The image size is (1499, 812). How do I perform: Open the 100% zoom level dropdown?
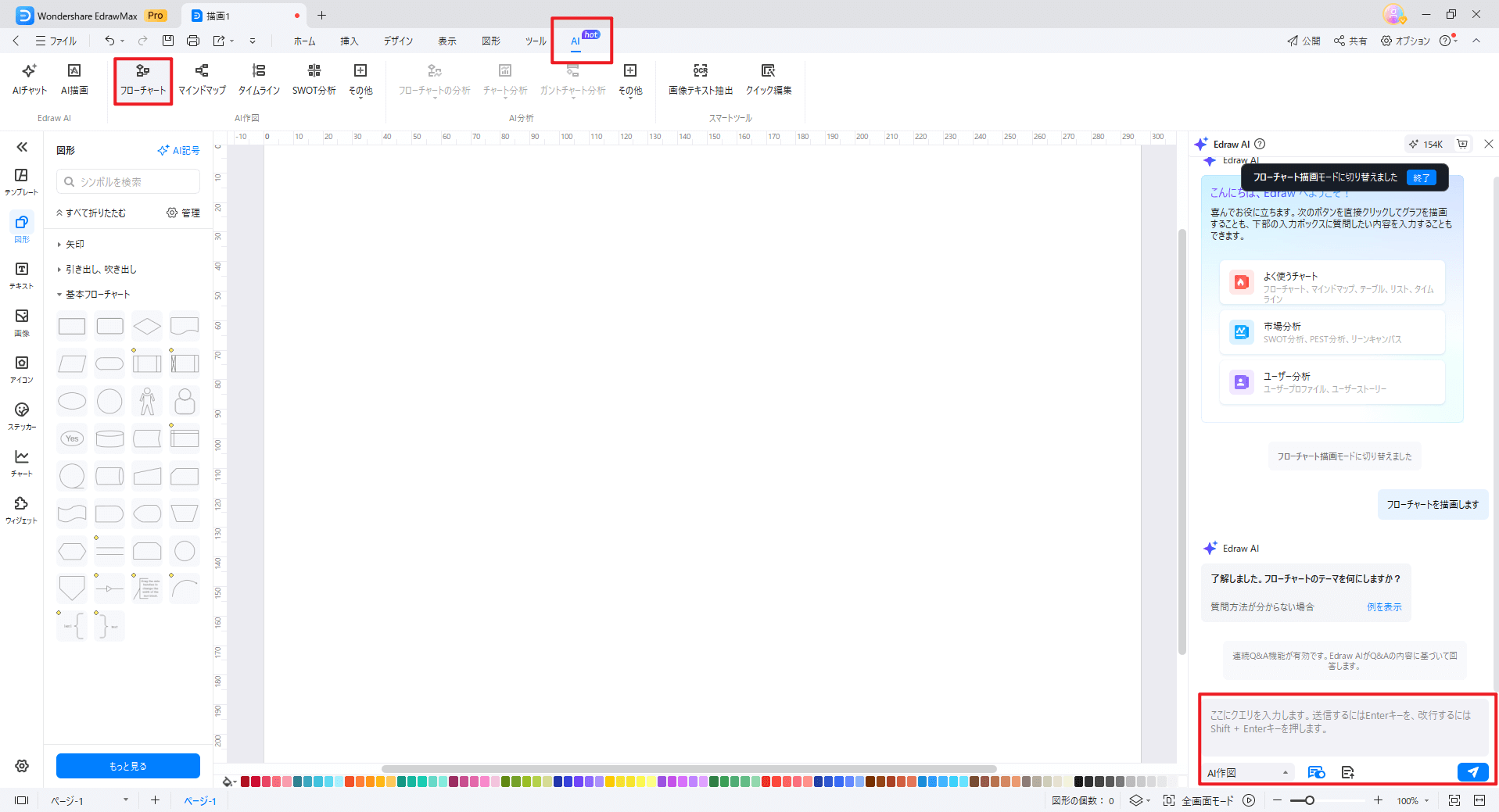click(x=1413, y=800)
